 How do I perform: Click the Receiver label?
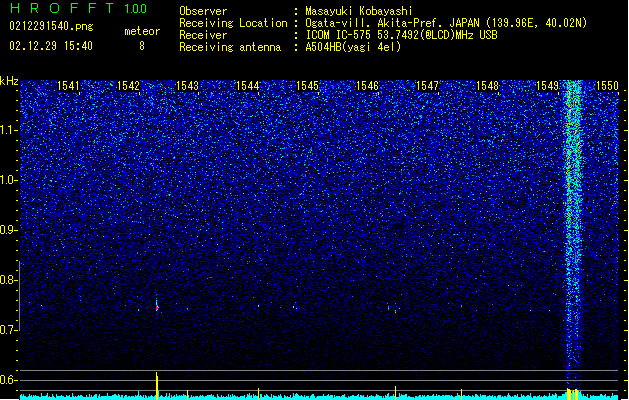pyautogui.click(x=203, y=35)
